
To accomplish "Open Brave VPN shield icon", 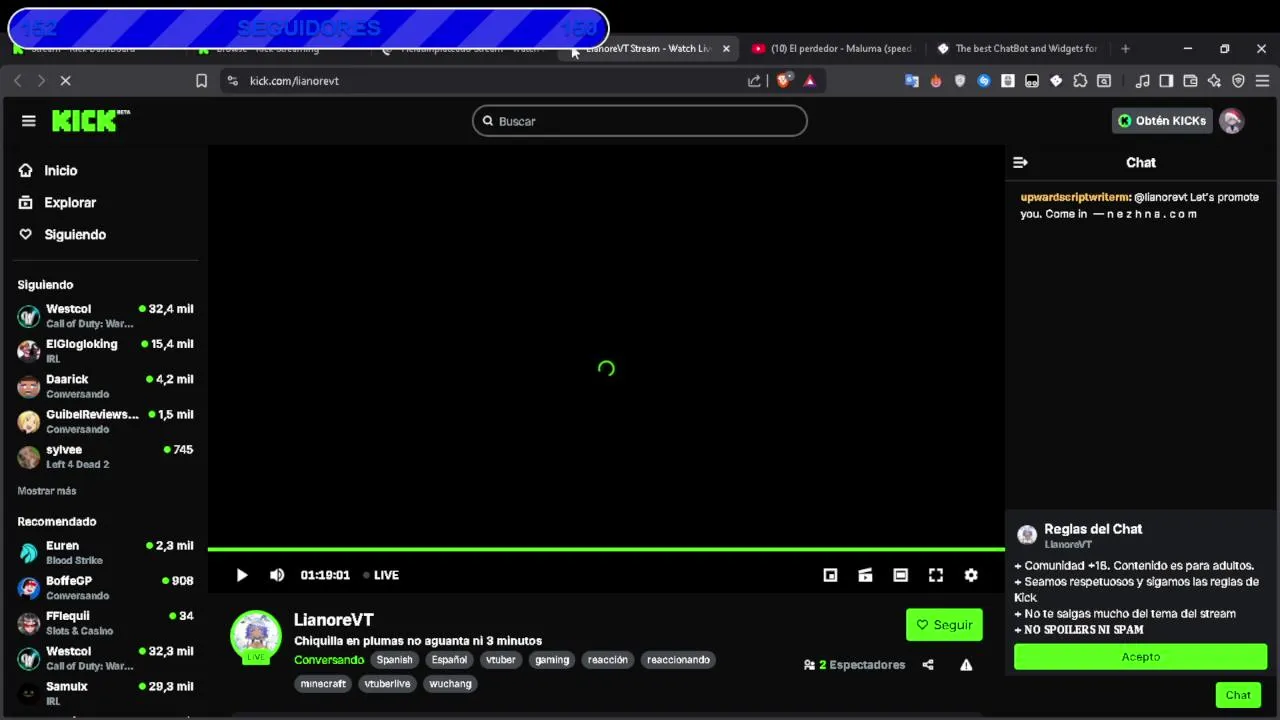I will [x=1238, y=81].
